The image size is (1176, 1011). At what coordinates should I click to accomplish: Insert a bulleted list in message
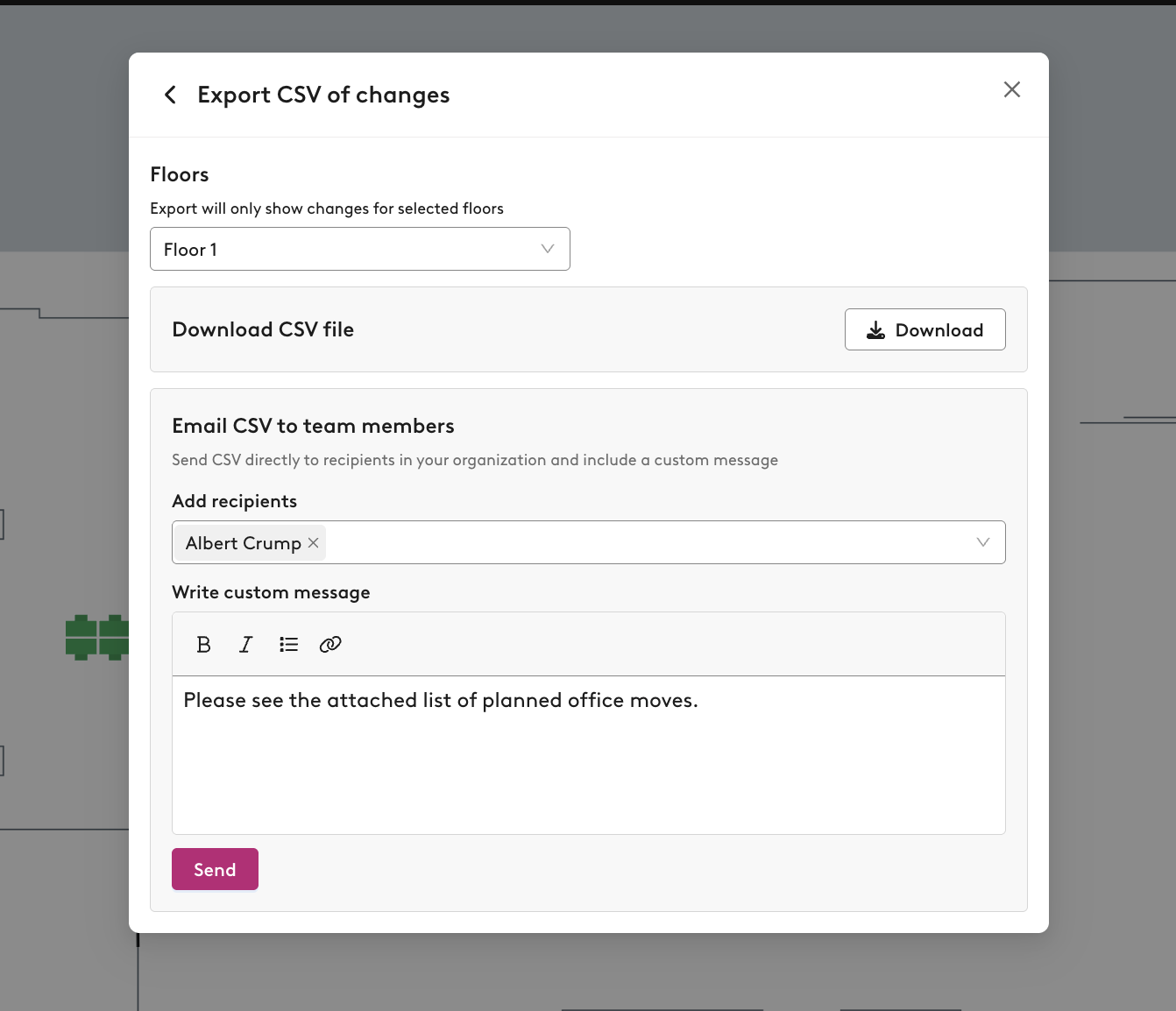coord(288,645)
